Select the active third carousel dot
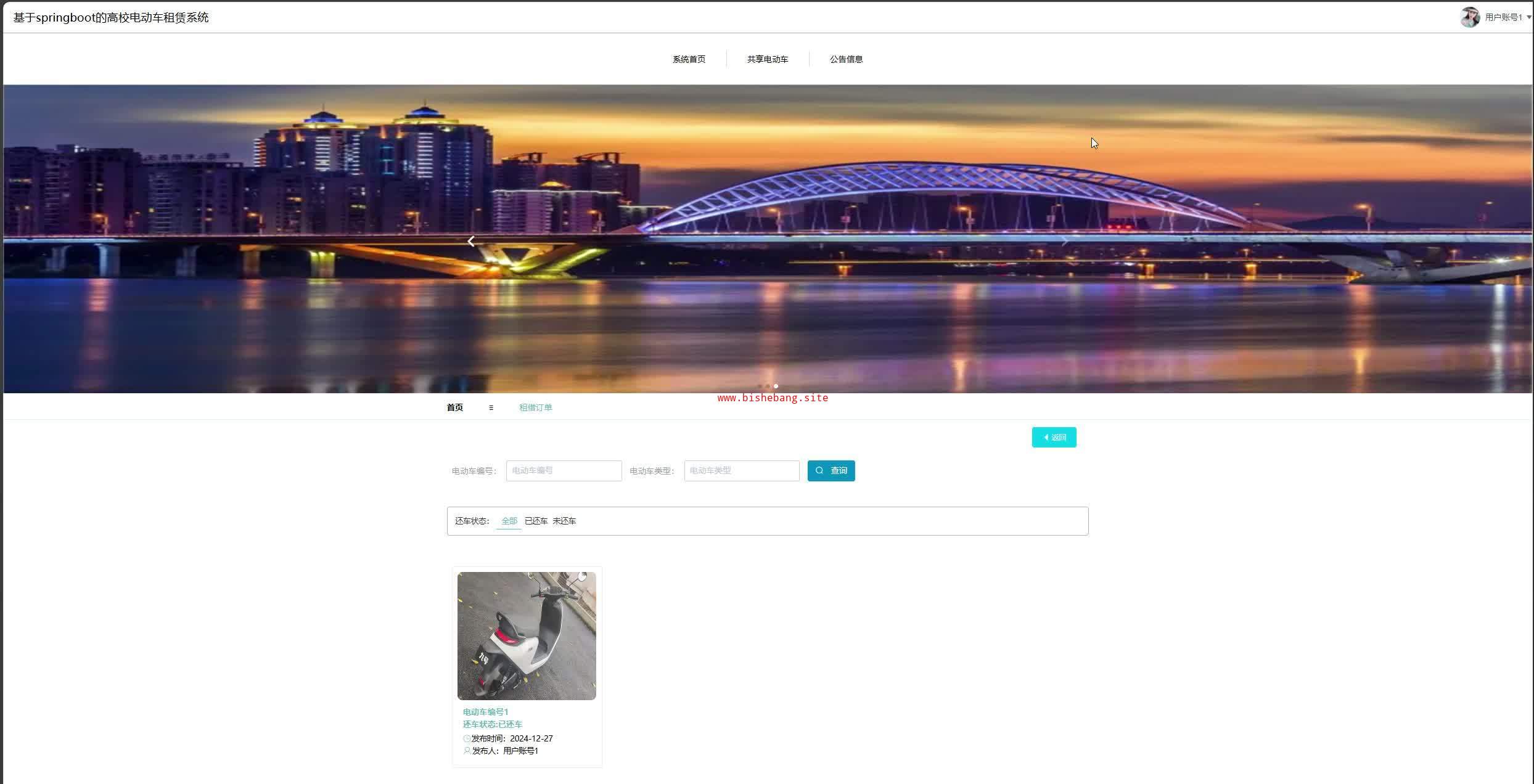1534x784 pixels. pyautogui.click(x=776, y=386)
